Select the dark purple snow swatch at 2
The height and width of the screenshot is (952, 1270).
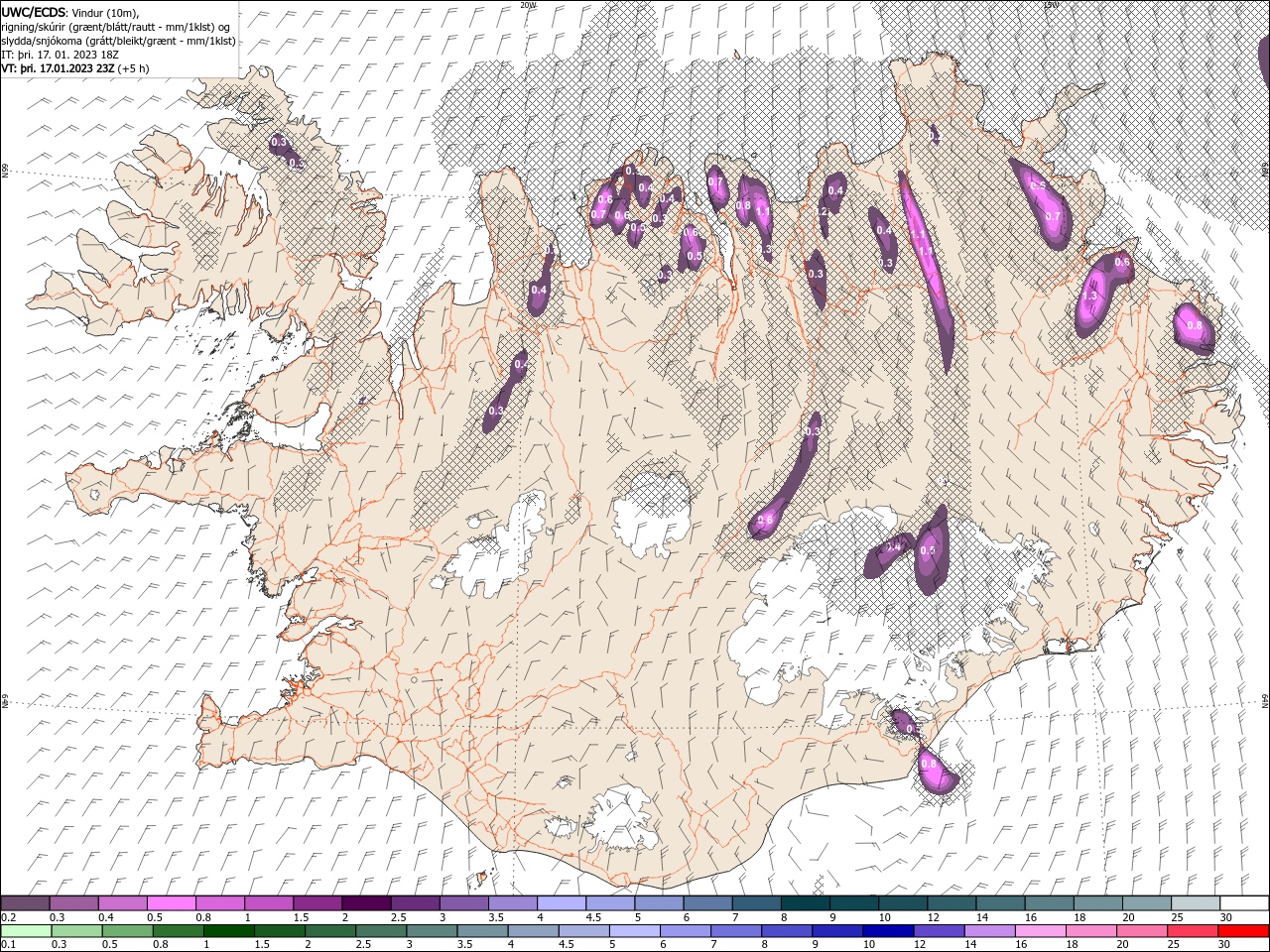pyautogui.click(x=366, y=903)
